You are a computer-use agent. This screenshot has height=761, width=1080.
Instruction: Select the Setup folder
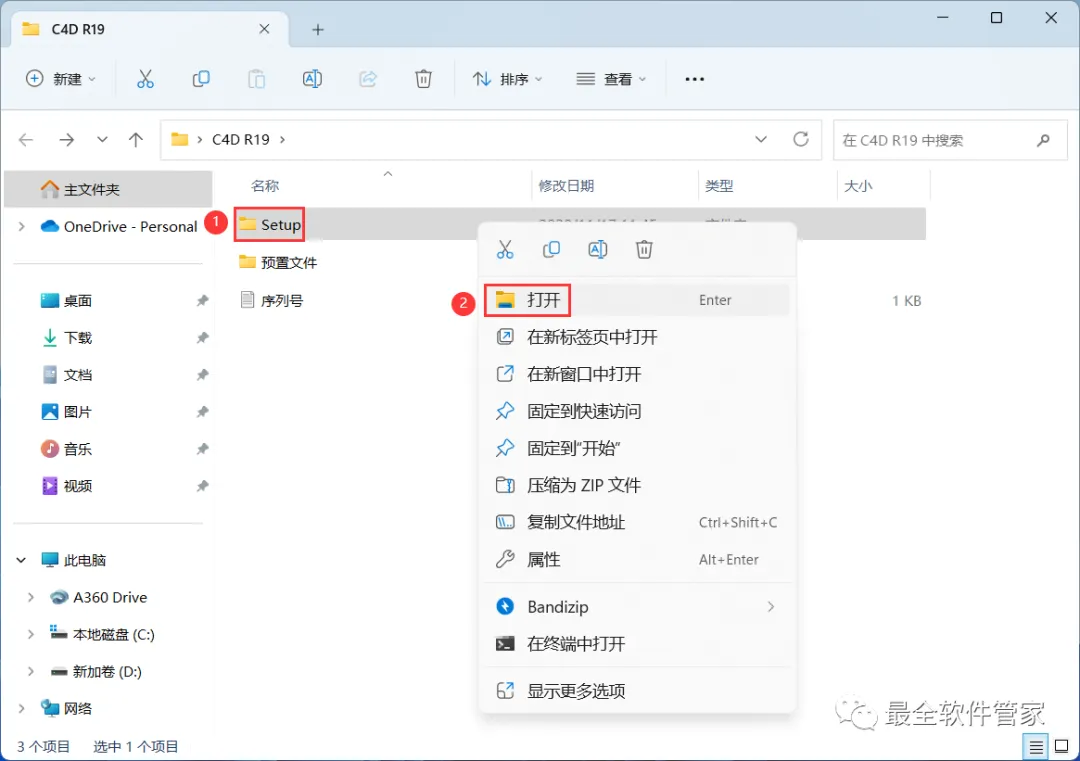click(270, 225)
